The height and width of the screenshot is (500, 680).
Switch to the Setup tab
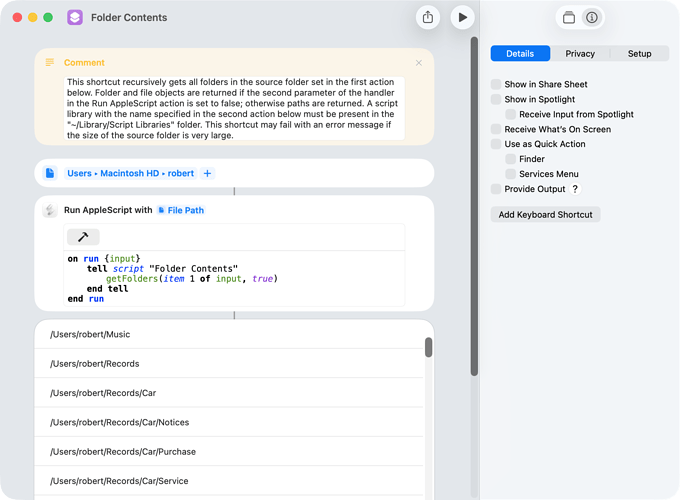click(x=639, y=54)
